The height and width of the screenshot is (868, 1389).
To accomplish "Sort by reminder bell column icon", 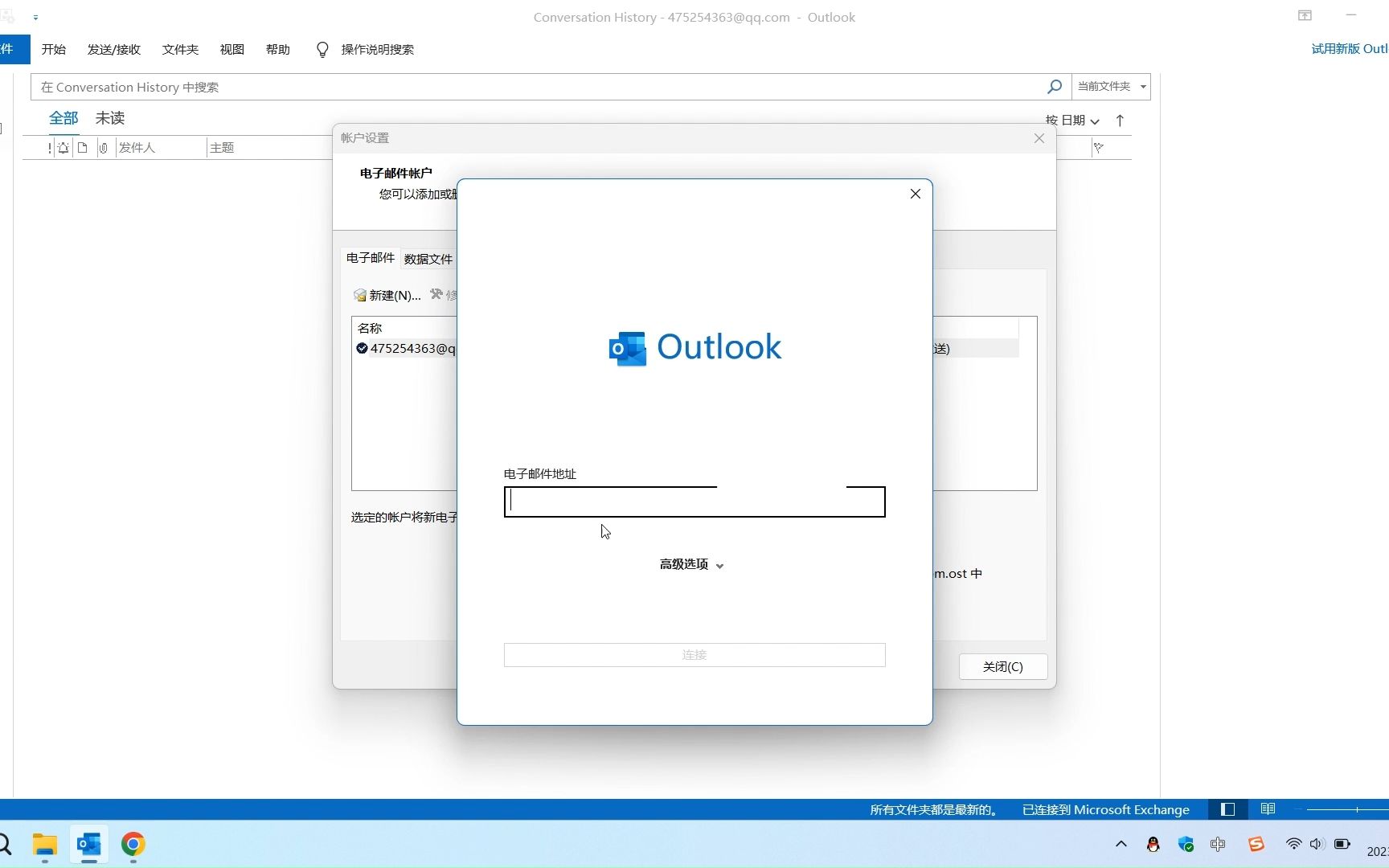I will [x=63, y=148].
